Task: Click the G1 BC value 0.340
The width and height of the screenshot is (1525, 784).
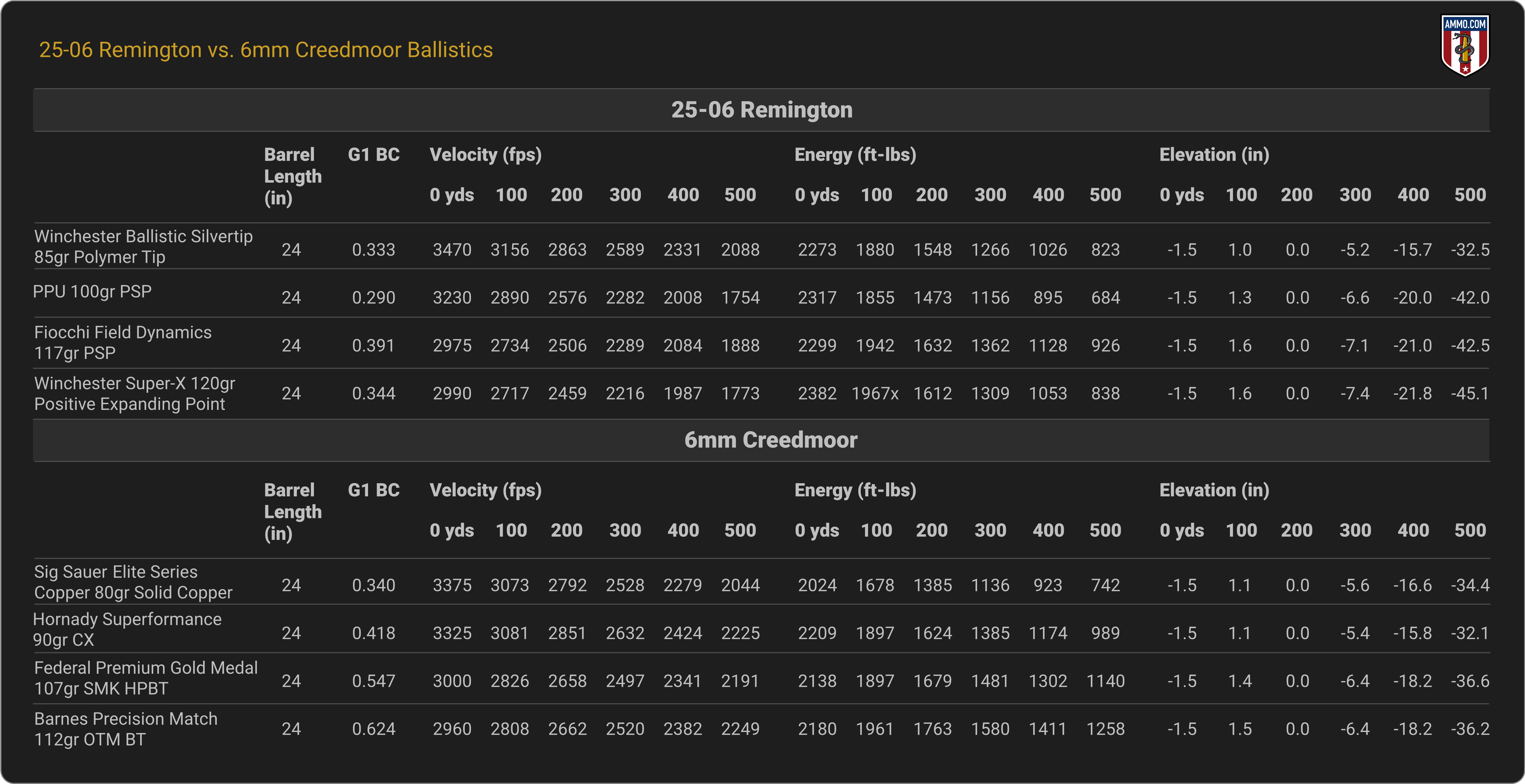Action: [x=374, y=585]
